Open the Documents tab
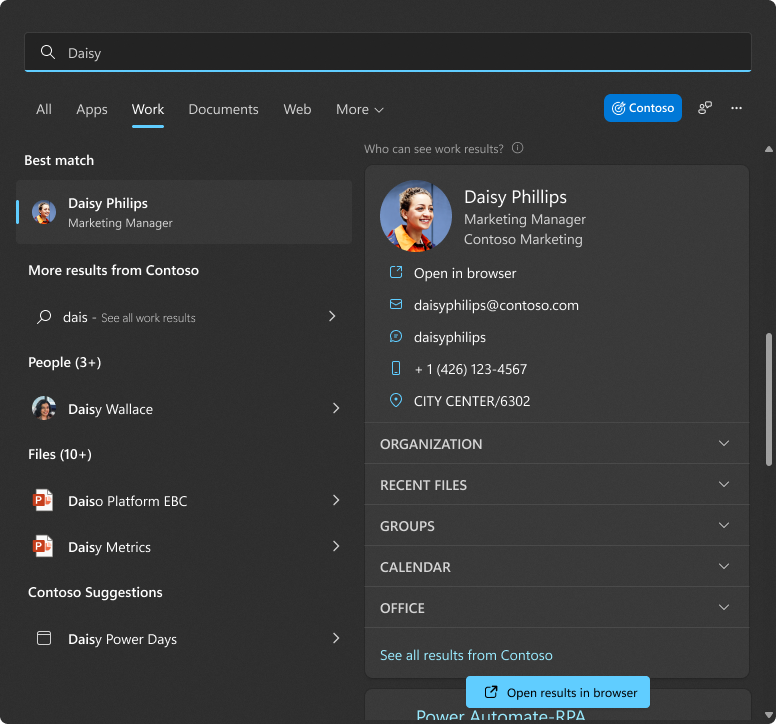 point(223,109)
